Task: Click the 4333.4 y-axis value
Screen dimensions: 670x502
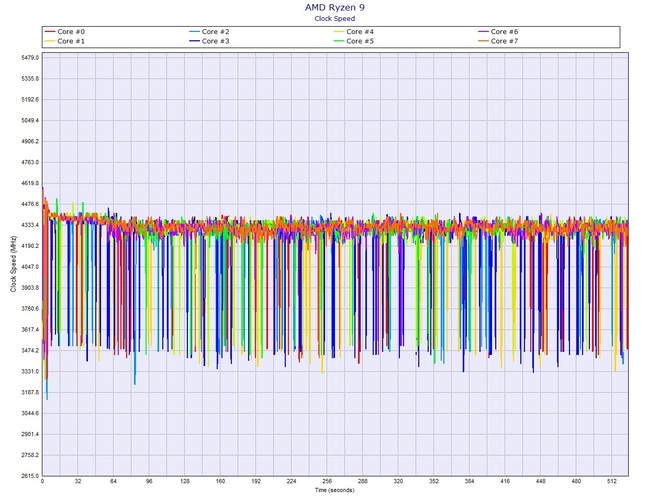Action: click(30, 225)
